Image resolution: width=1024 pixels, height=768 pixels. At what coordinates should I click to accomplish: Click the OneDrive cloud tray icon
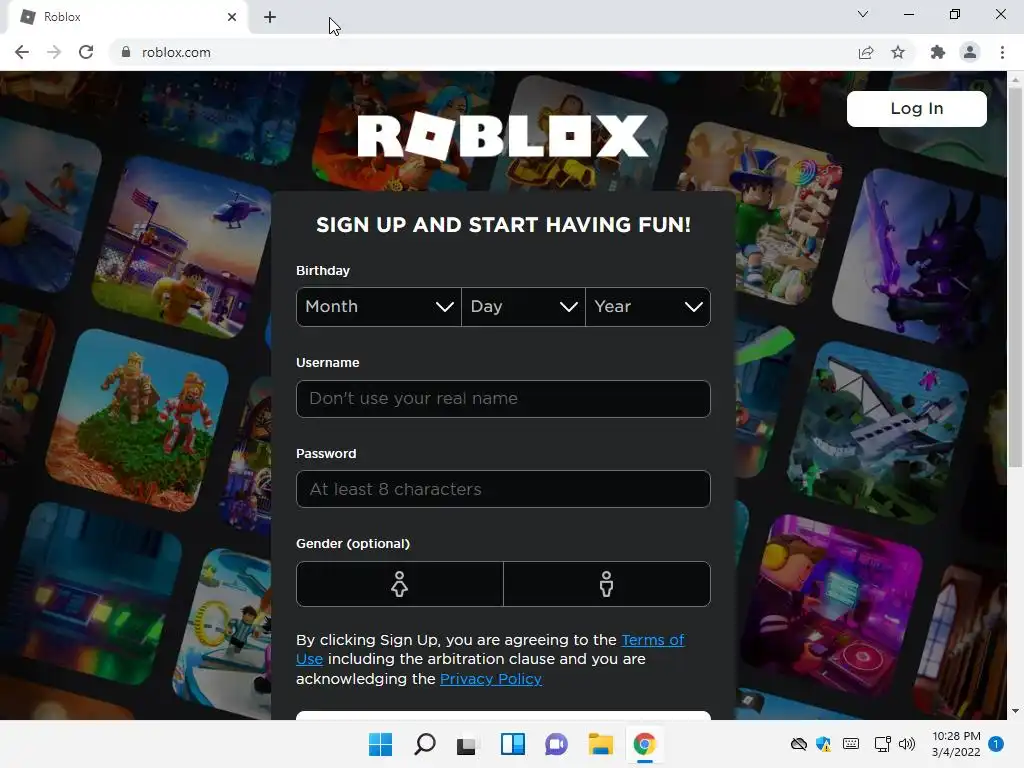point(799,744)
